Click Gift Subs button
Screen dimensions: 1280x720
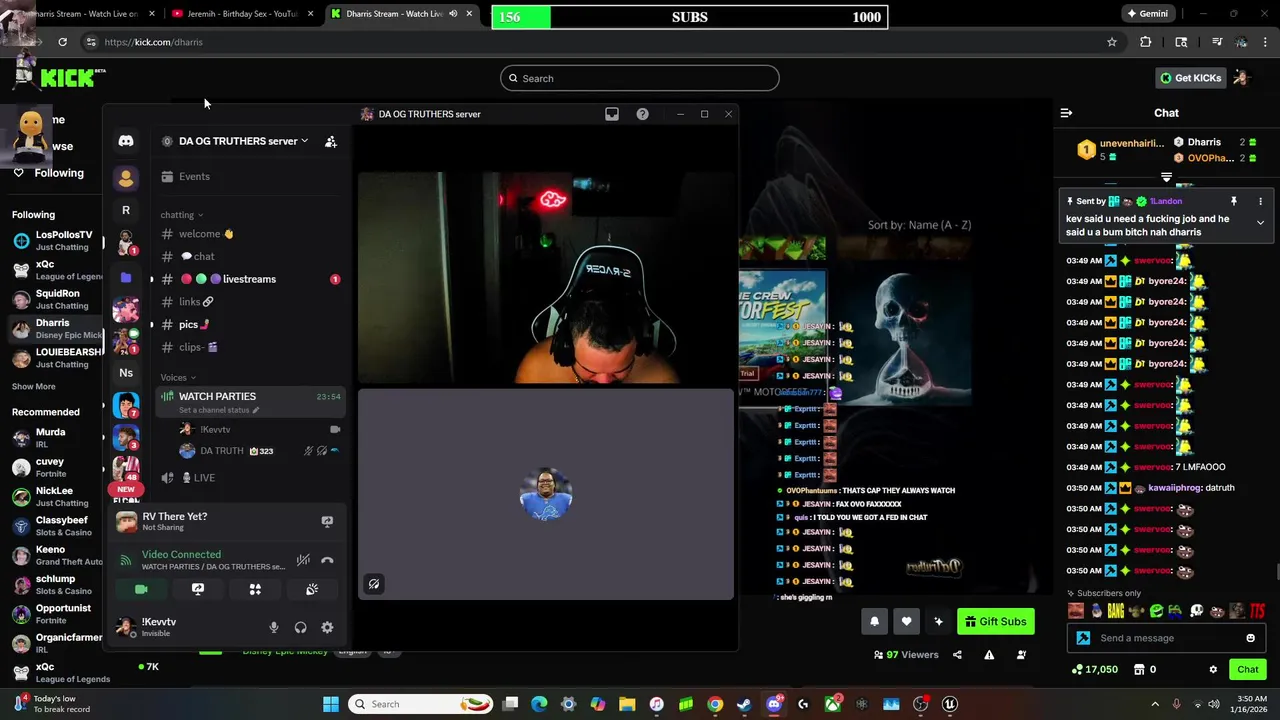pyautogui.click(x=995, y=621)
